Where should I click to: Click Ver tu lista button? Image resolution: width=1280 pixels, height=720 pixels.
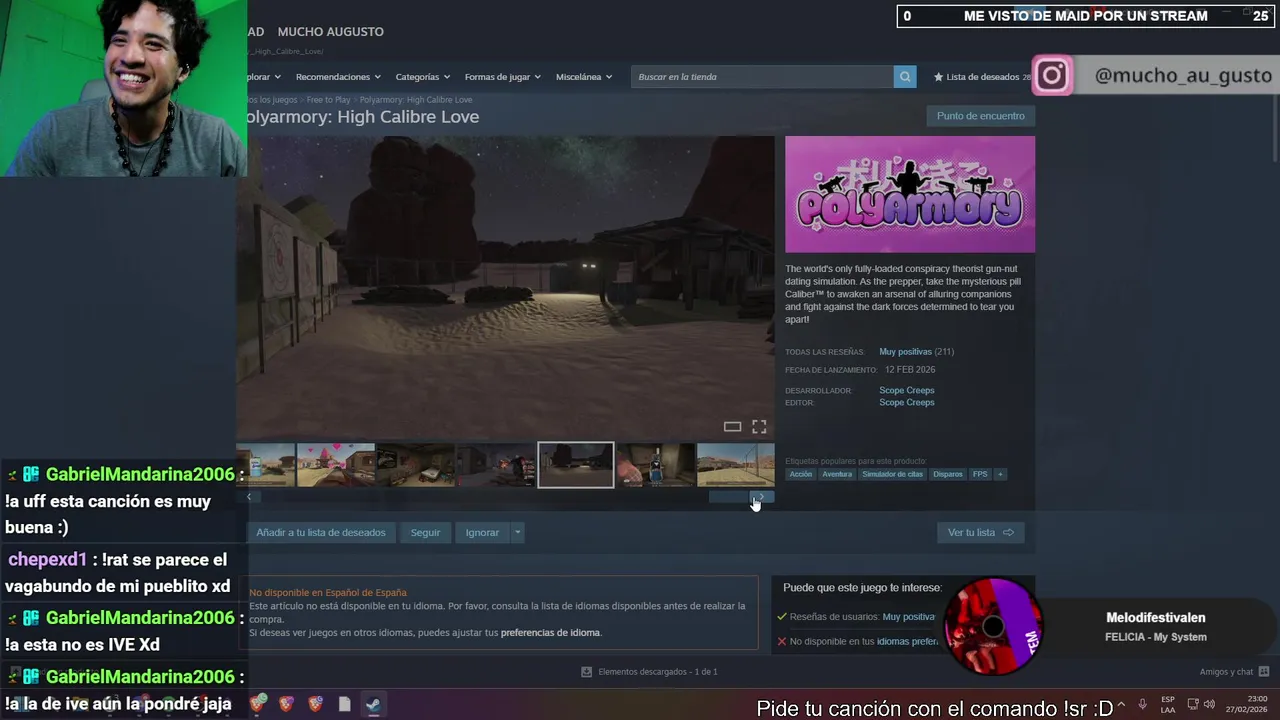pyautogui.click(x=980, y=533)
